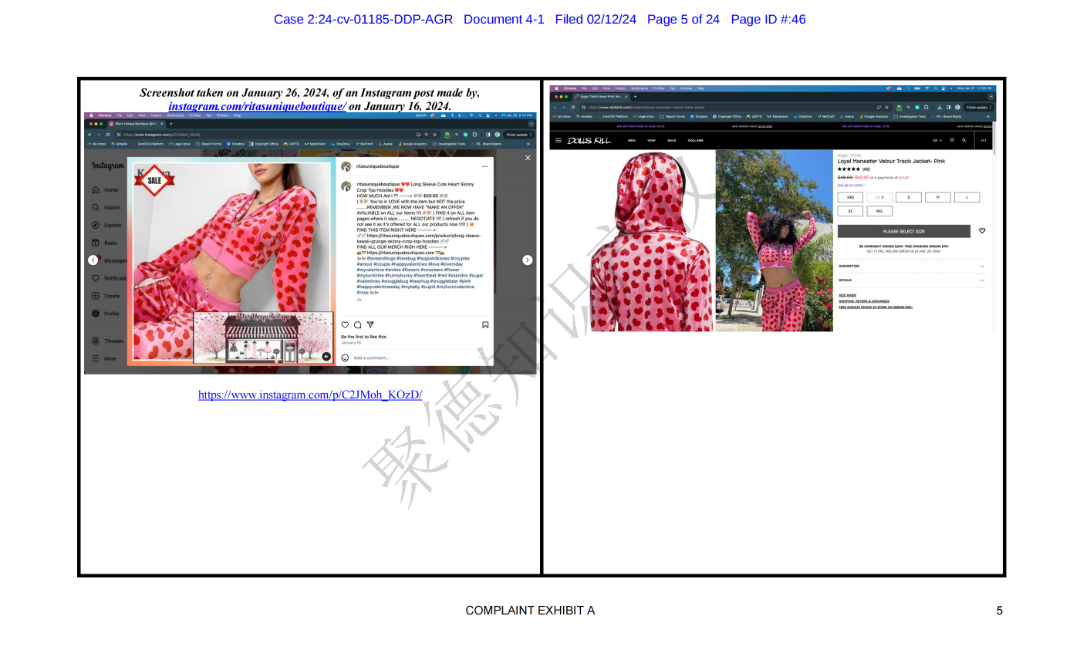Image resolution: width=1080 pixels, height=655 pixels.
Task: Click the Dolls Kill logo
Action: click(589, 141)
